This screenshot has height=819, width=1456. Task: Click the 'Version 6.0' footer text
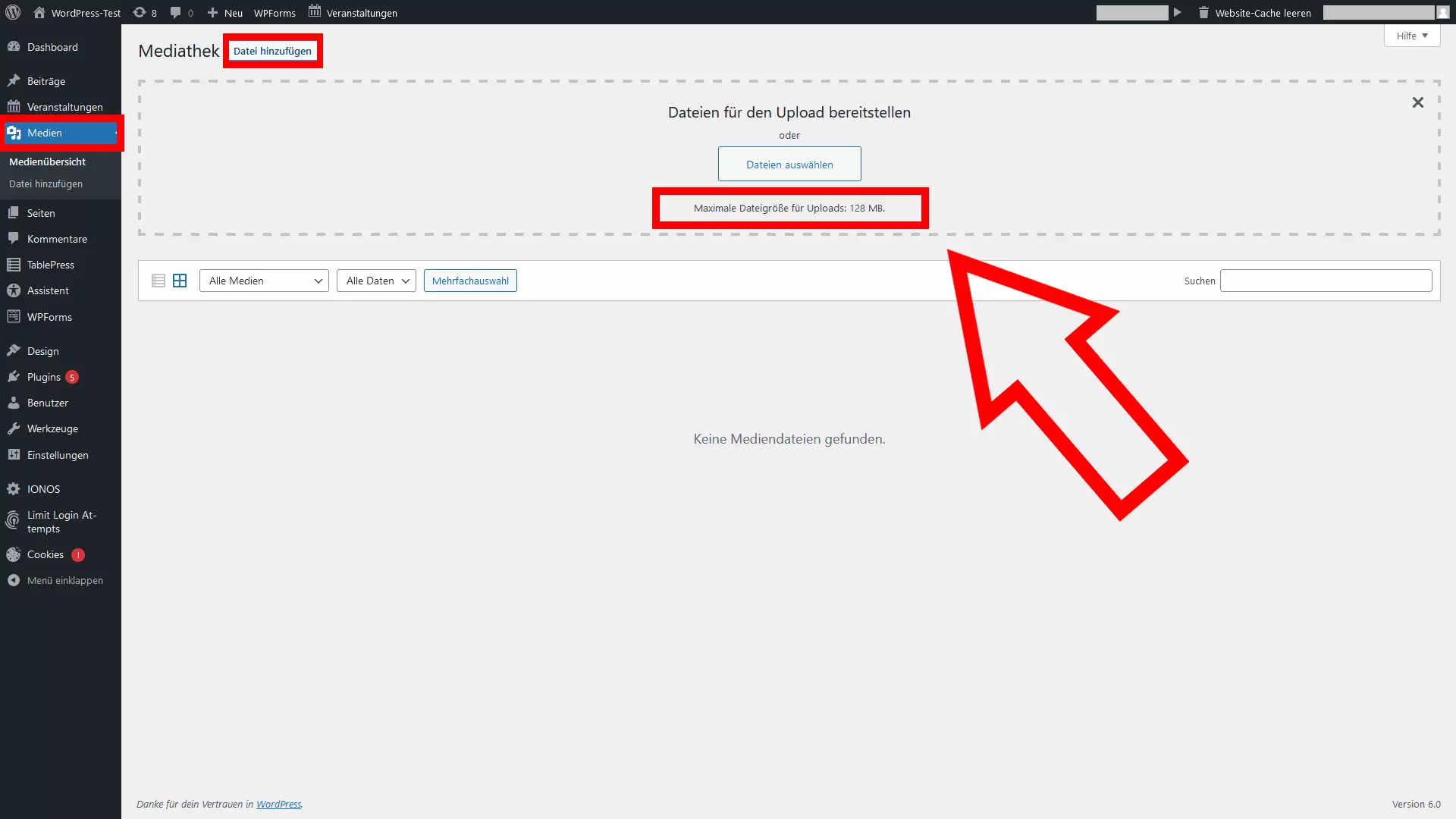[x=1416, y=804]
